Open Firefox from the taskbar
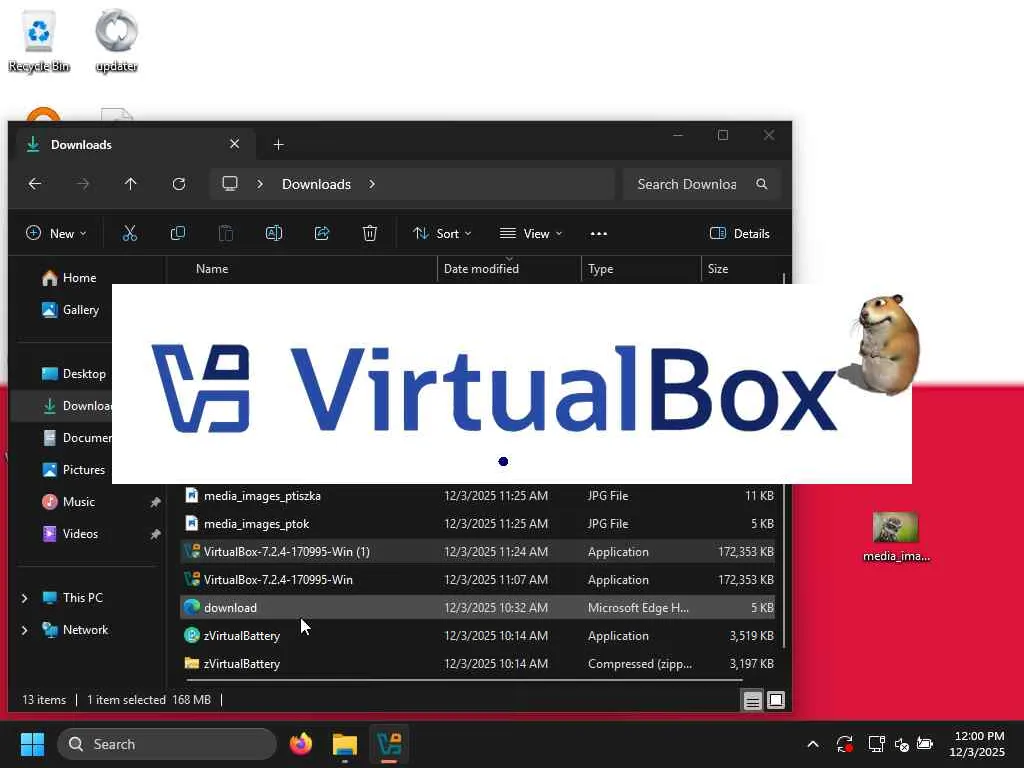 301,744
